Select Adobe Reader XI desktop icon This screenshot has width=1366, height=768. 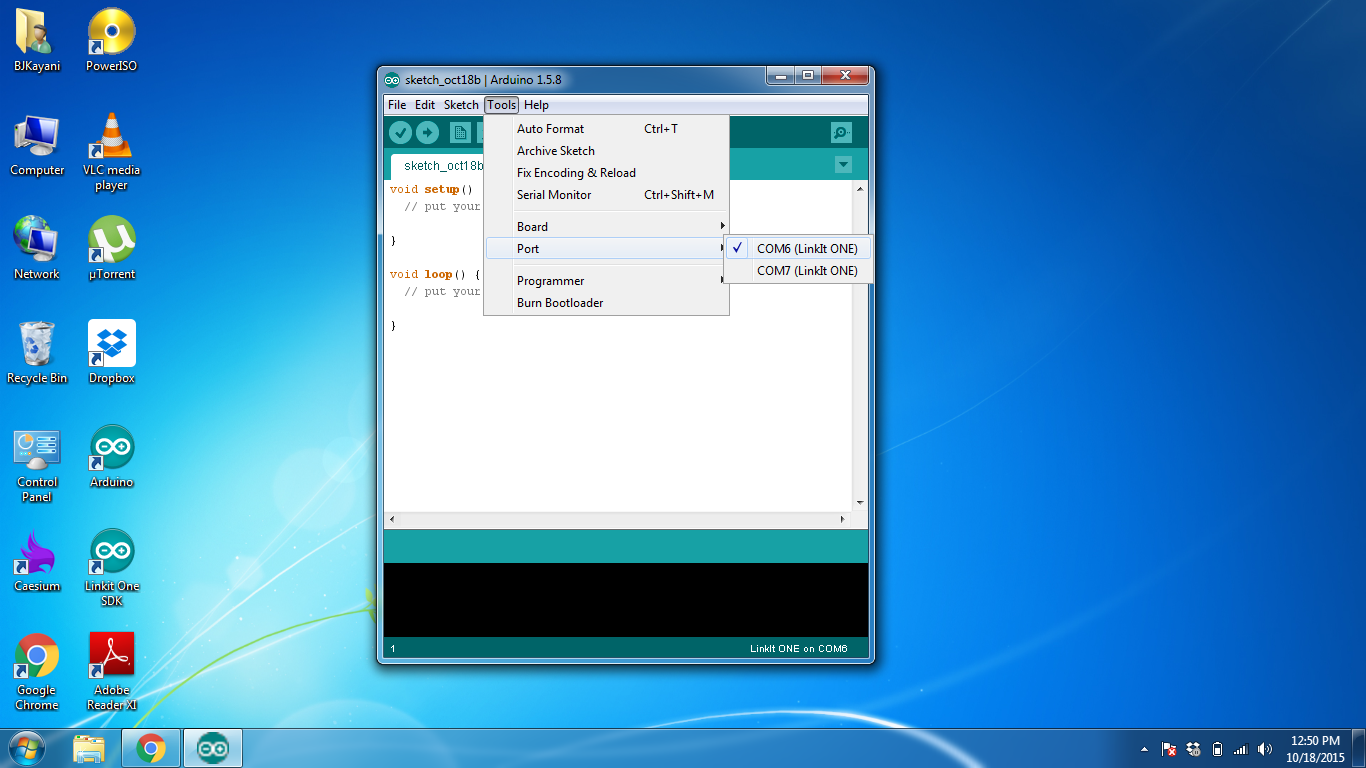[112, 672]
